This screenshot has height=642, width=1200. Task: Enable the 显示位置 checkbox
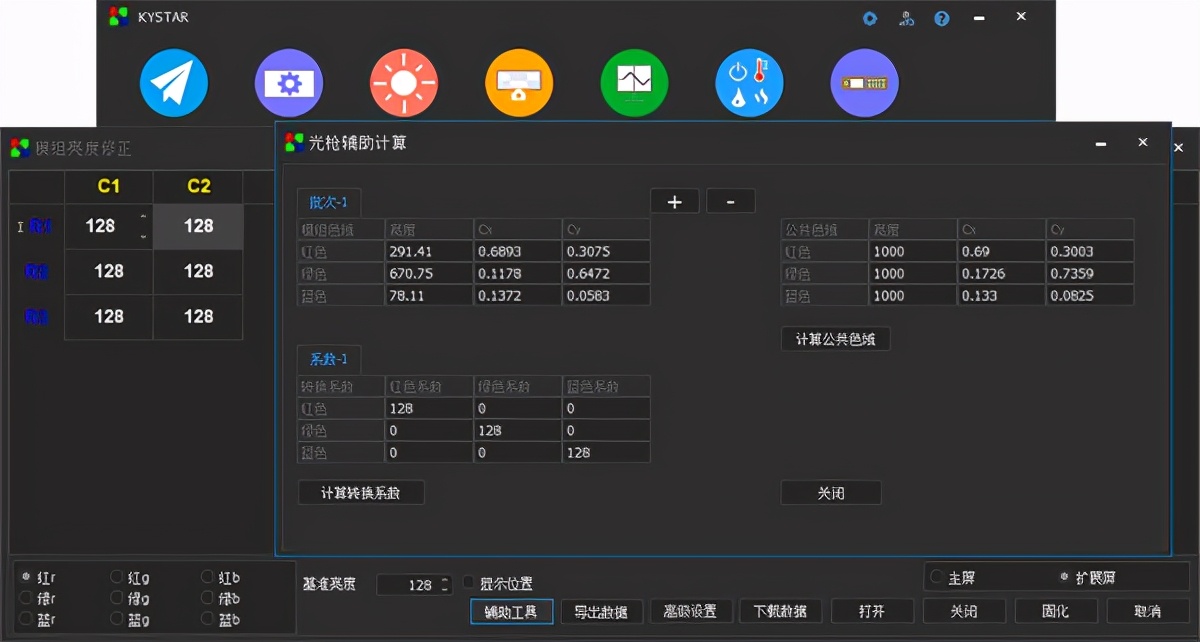(468, 583)
